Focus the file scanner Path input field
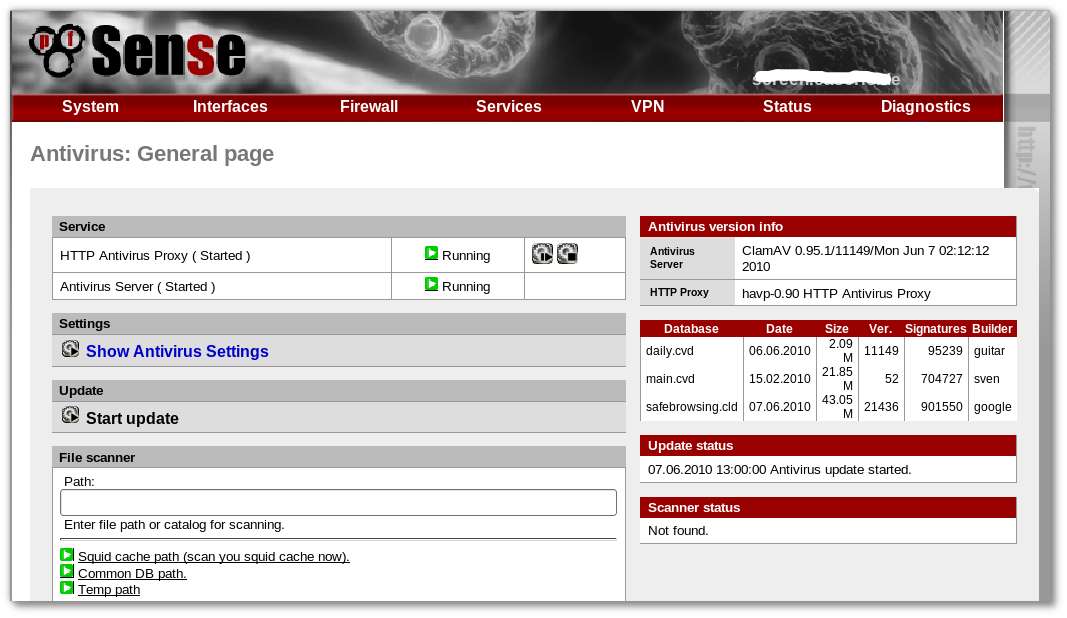This screenshot has height=618, width=1067. pos(338,502)
